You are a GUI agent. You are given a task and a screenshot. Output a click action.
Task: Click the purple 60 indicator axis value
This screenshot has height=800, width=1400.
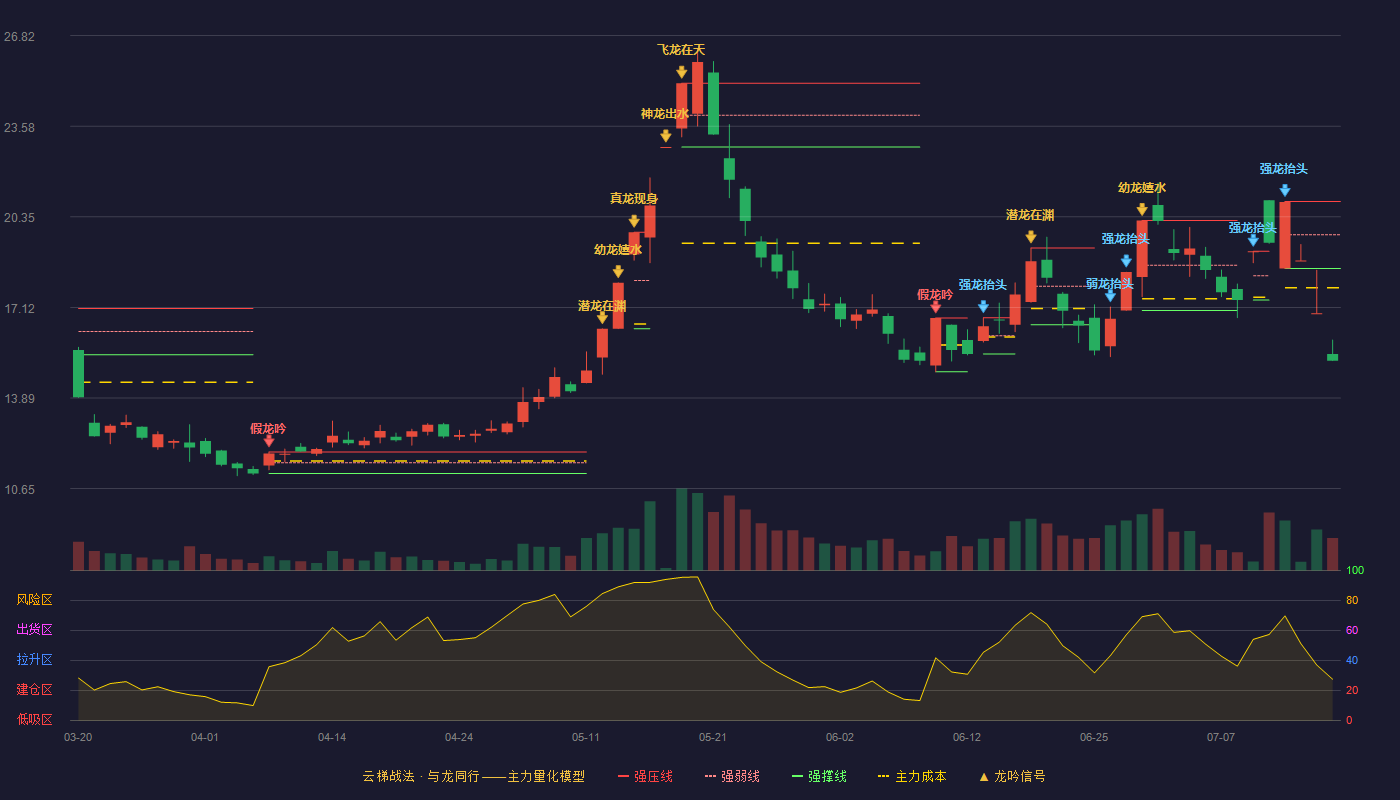pyautogui.click(x=1352, y=631)
